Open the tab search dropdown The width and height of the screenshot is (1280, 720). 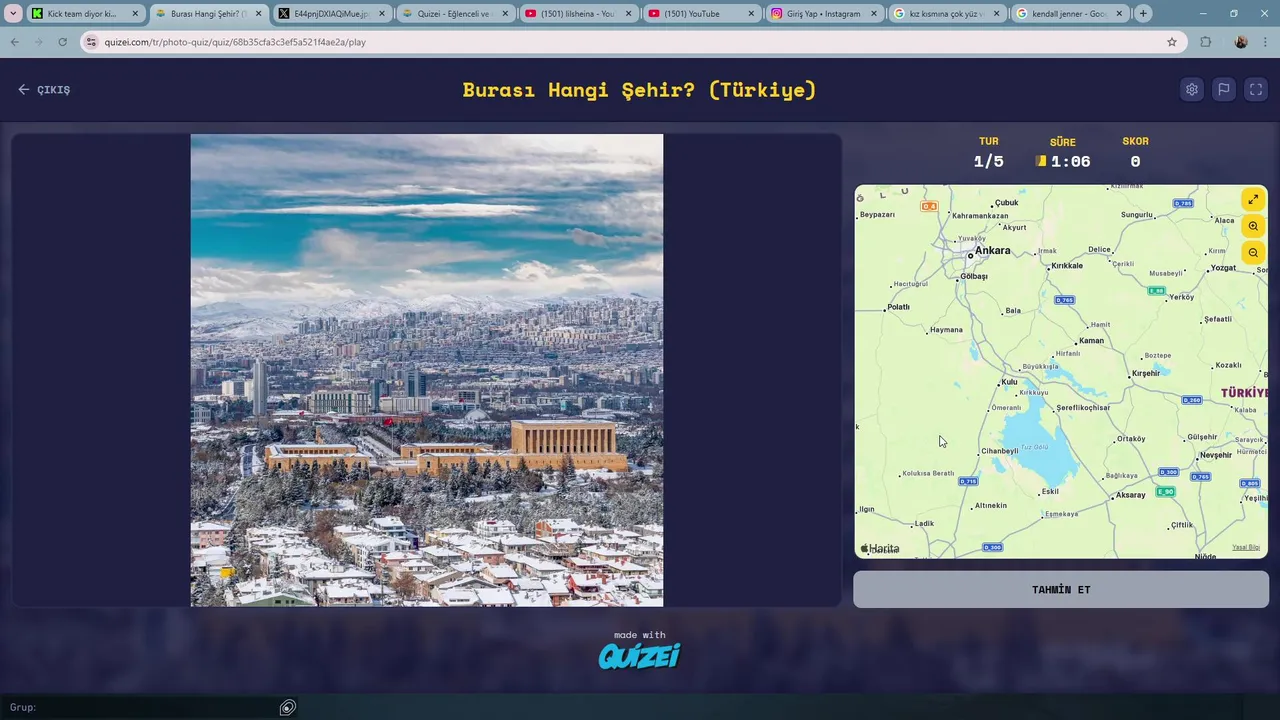click(x=14, y=13)
